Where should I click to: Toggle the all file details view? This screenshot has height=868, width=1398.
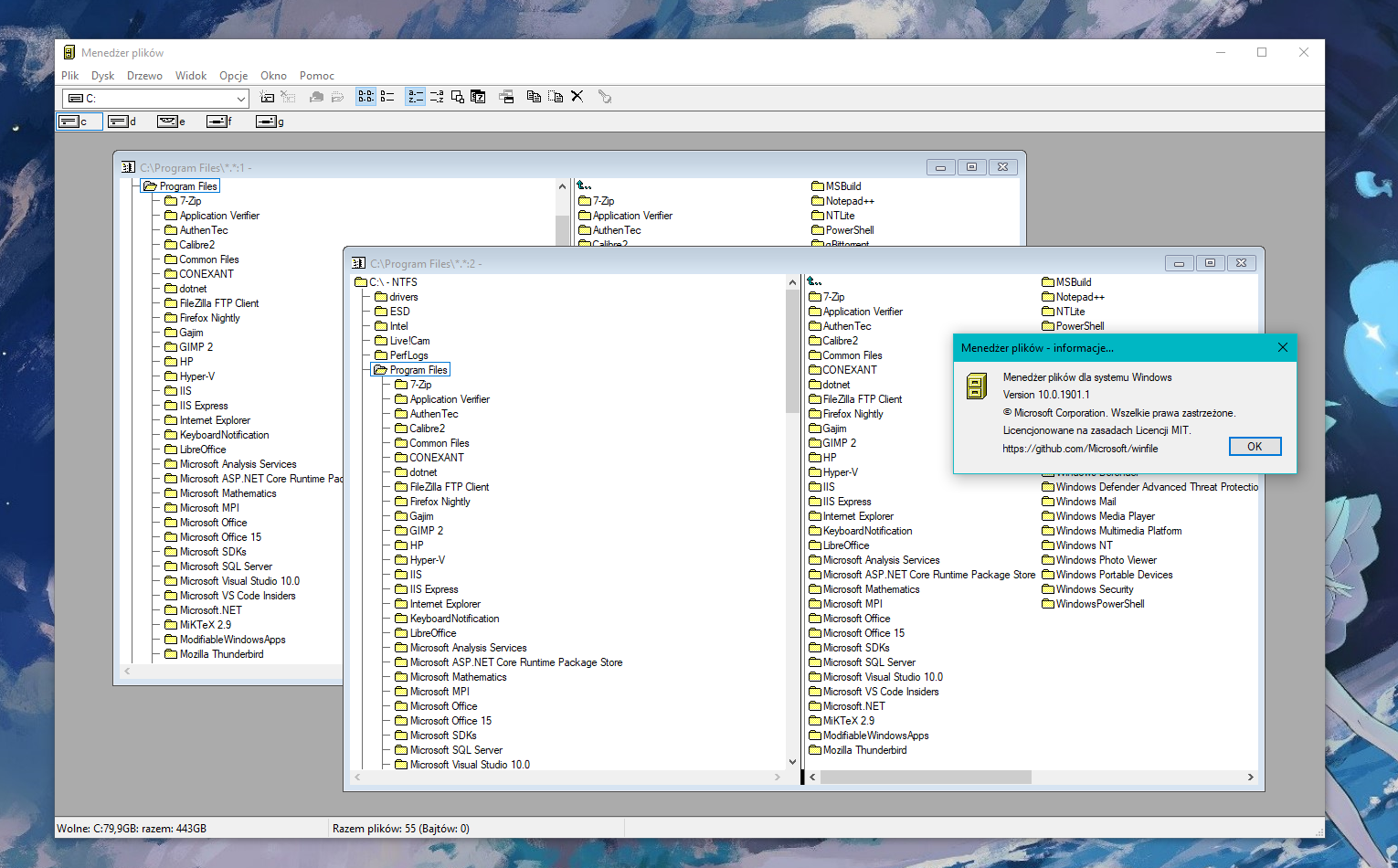[387, 97]
